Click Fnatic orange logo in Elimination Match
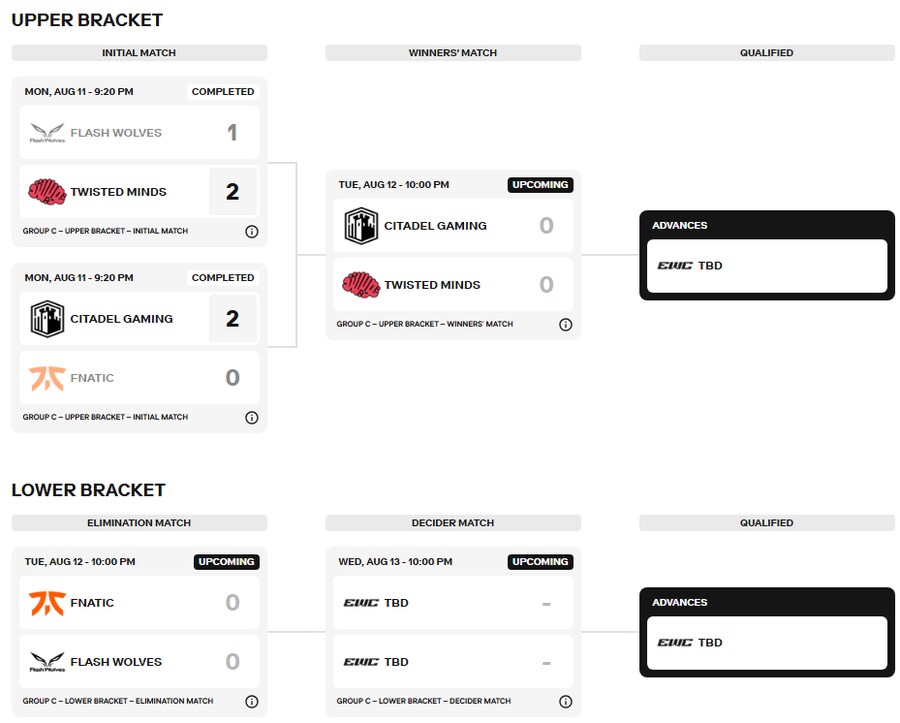 (47, 602)
